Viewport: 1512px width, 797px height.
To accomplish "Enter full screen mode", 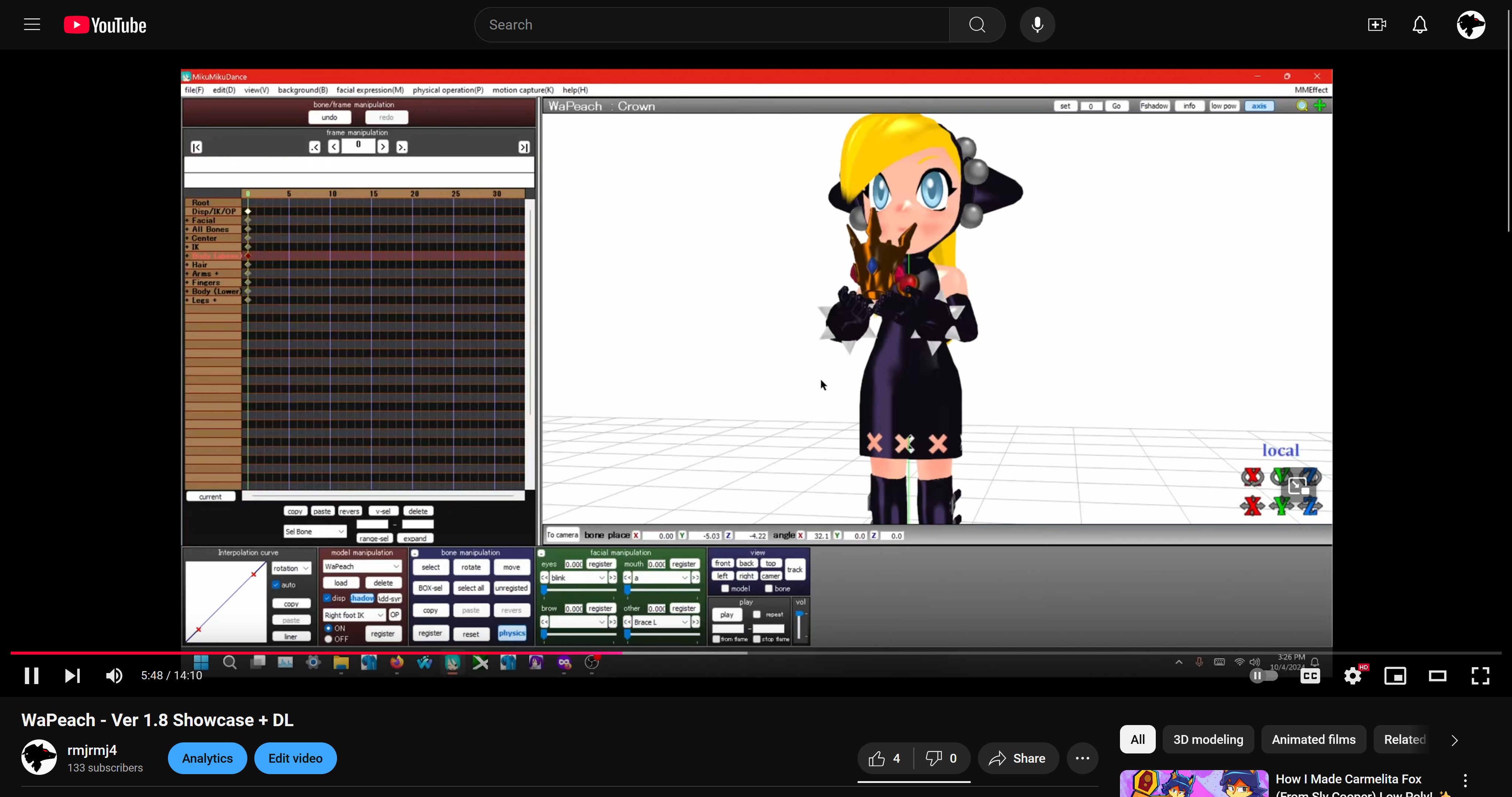I will pos(1480,676).
